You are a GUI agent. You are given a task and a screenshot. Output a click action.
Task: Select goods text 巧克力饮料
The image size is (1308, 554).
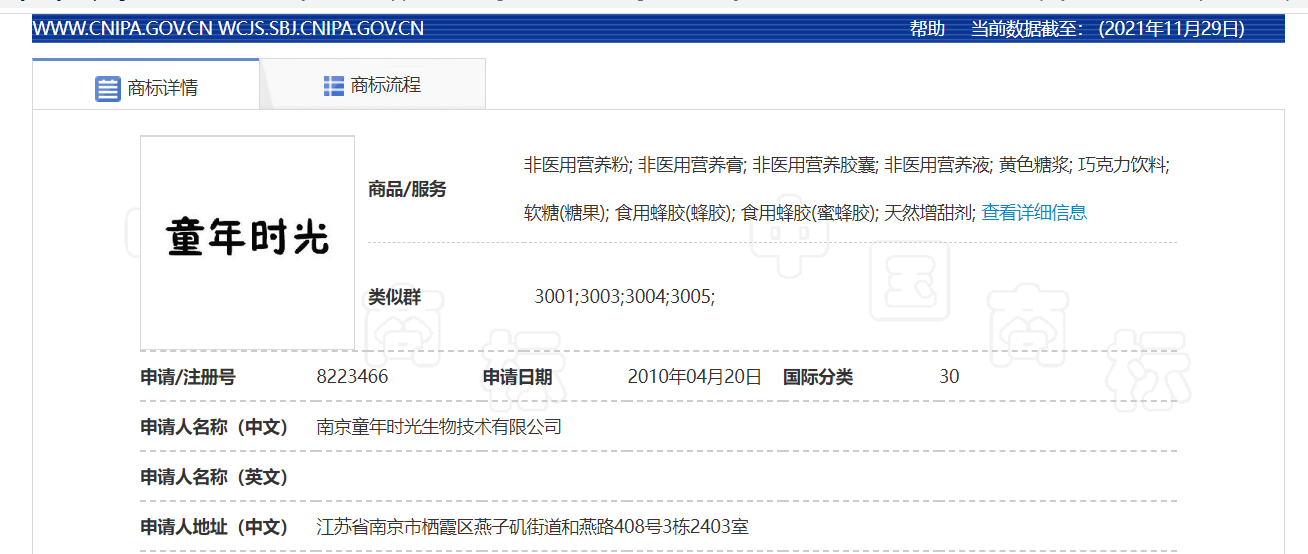(x=1123, y=165)
